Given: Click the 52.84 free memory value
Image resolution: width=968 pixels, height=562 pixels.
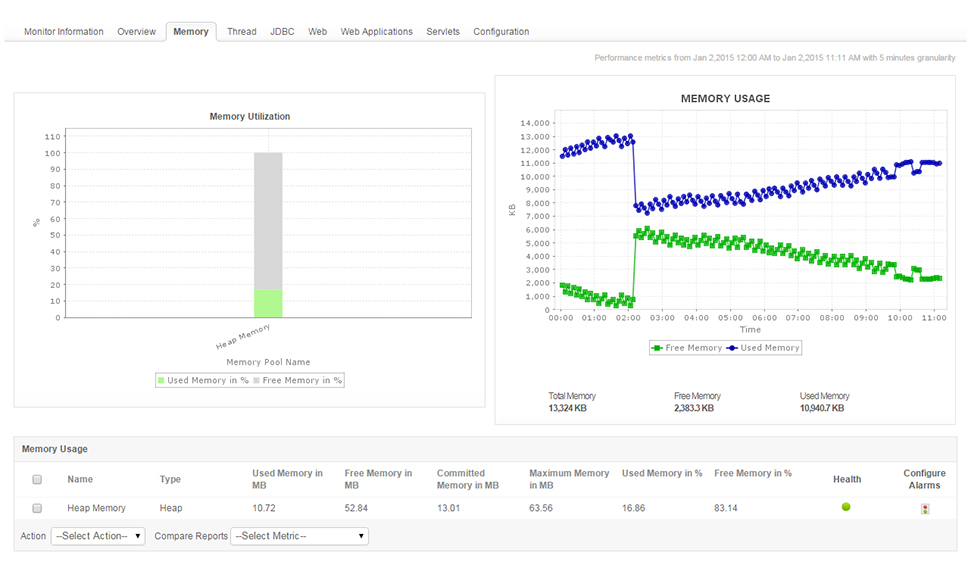Looking at the screenshot, I should [x=356, y=508].
